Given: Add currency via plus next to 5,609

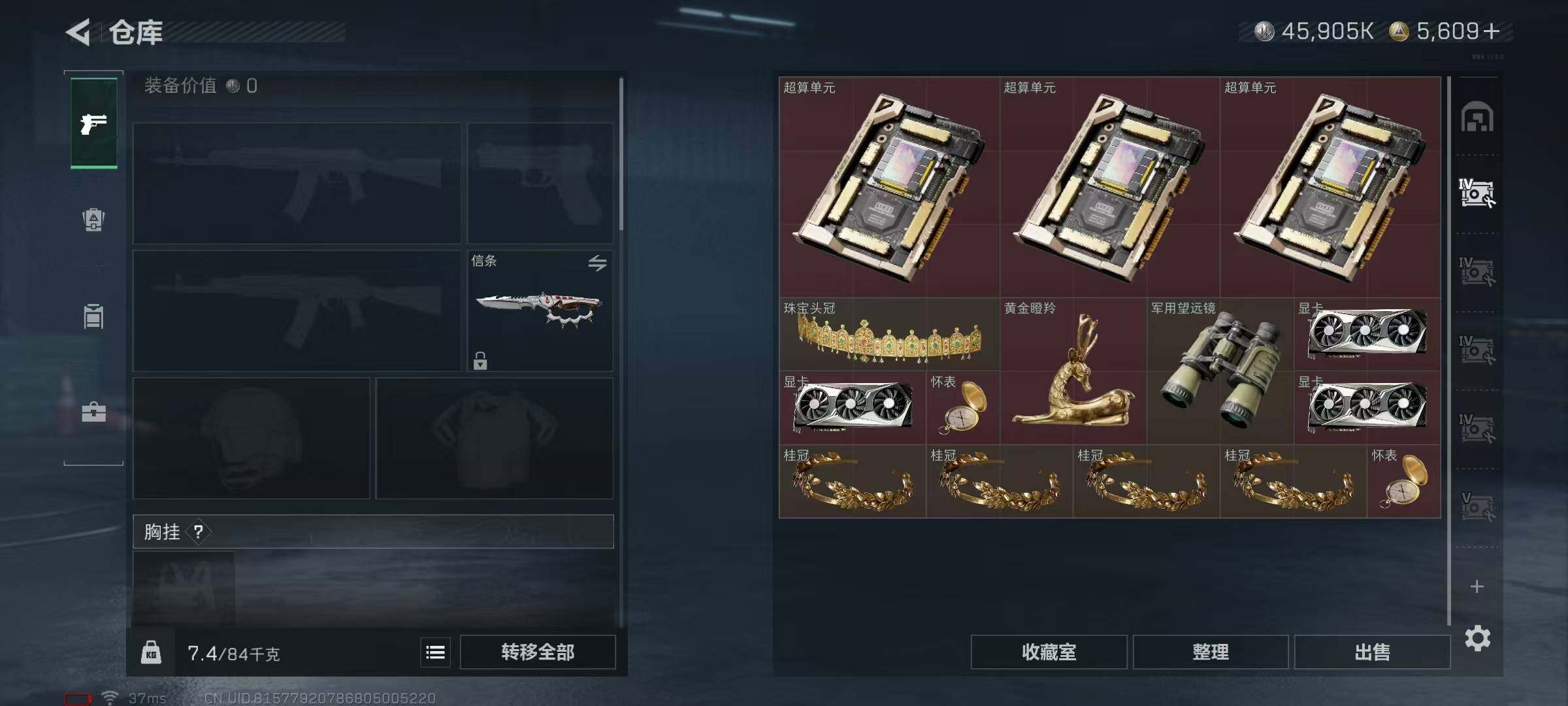Looking at the screenshot, I should [x=1491, y=31].
